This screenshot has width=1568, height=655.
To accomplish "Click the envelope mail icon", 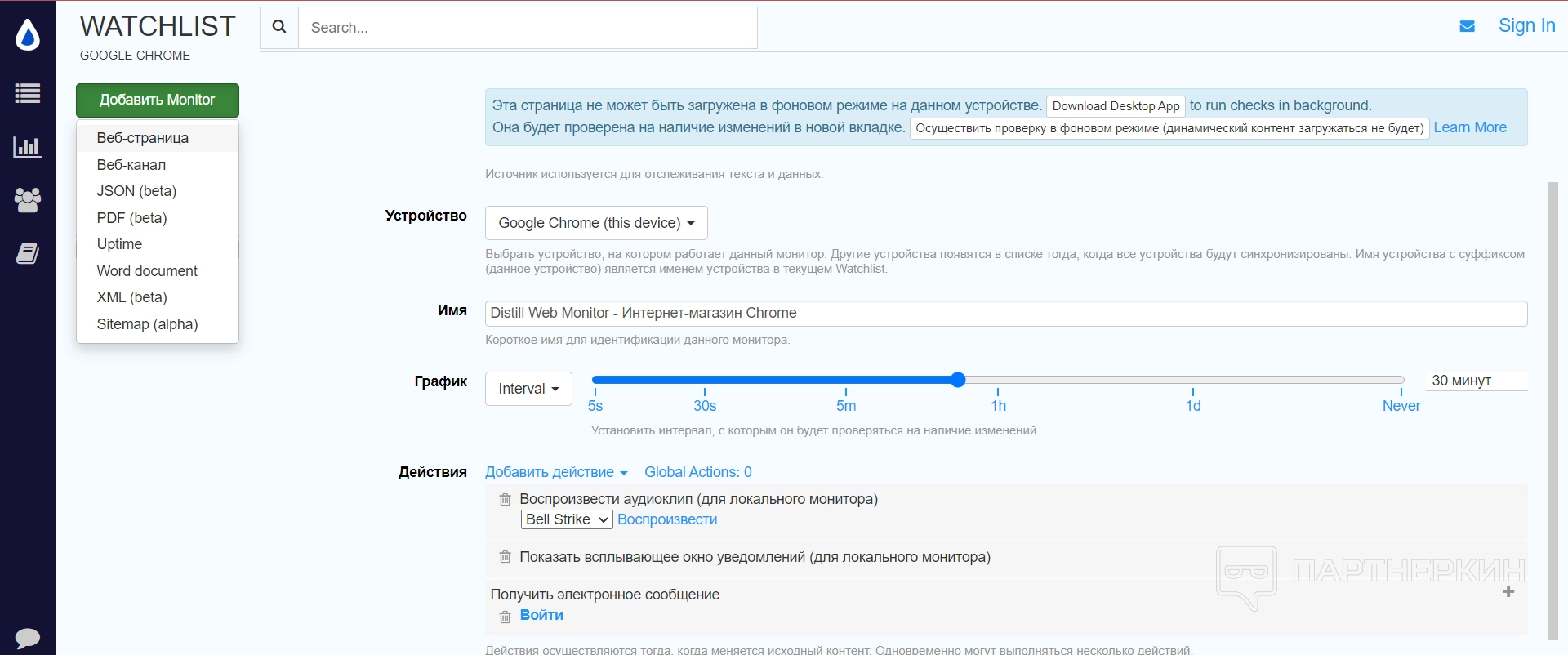I will (x=1467, y=27).
